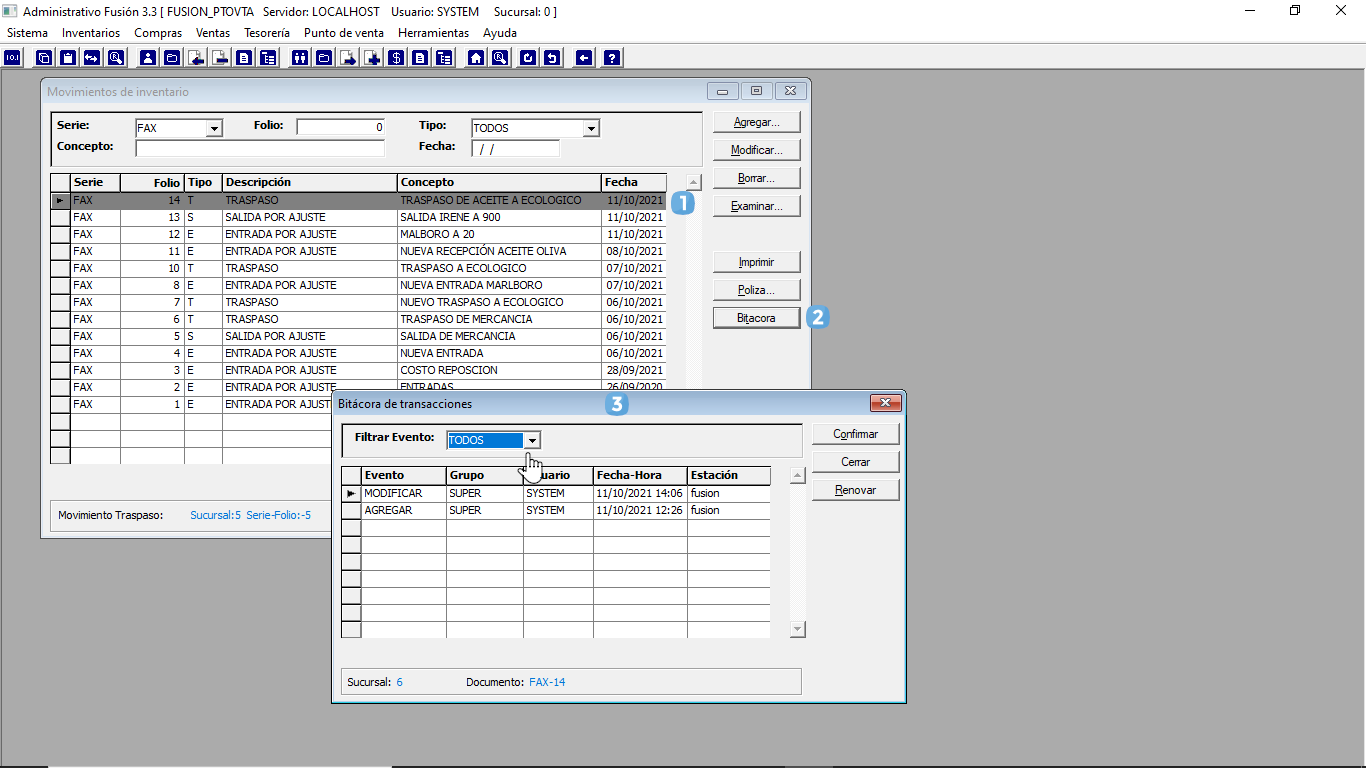Open the Inventarios menu
Screen dimensions: 1366x768
[x=91, y=33]
